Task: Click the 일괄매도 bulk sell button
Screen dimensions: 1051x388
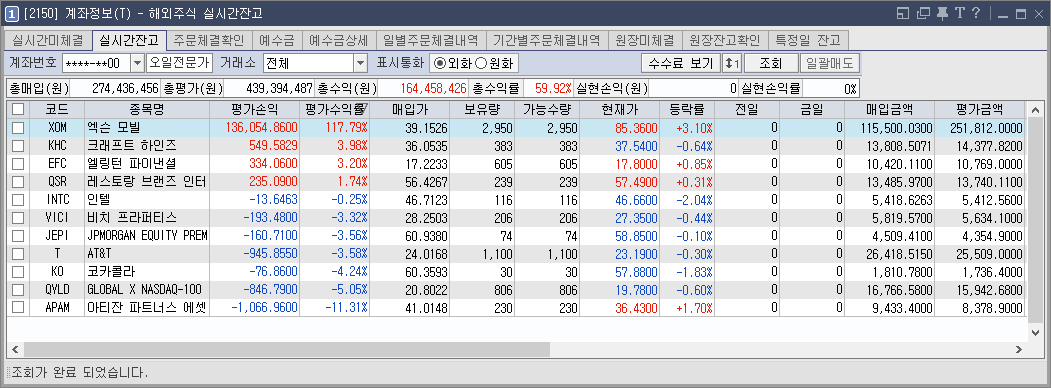Action: pyautogui.click(x=830, y=64)
